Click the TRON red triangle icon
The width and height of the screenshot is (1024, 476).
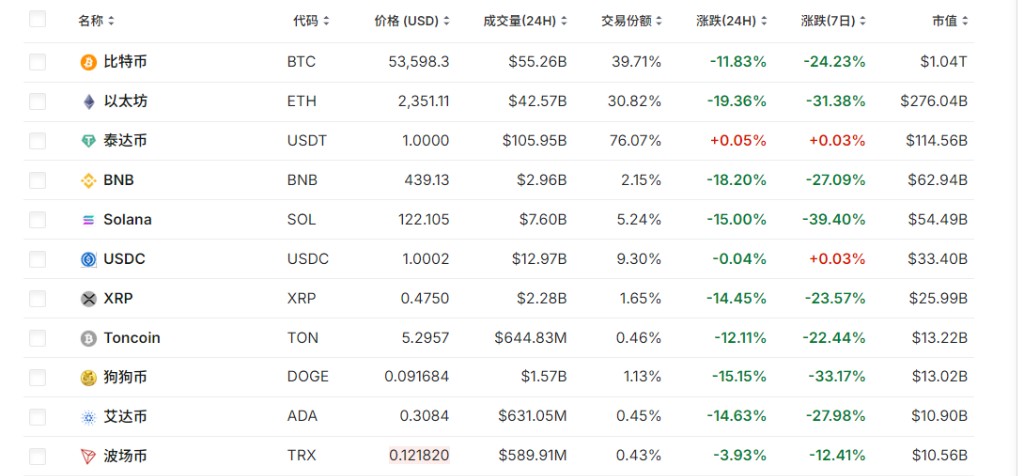pos(89,456)
